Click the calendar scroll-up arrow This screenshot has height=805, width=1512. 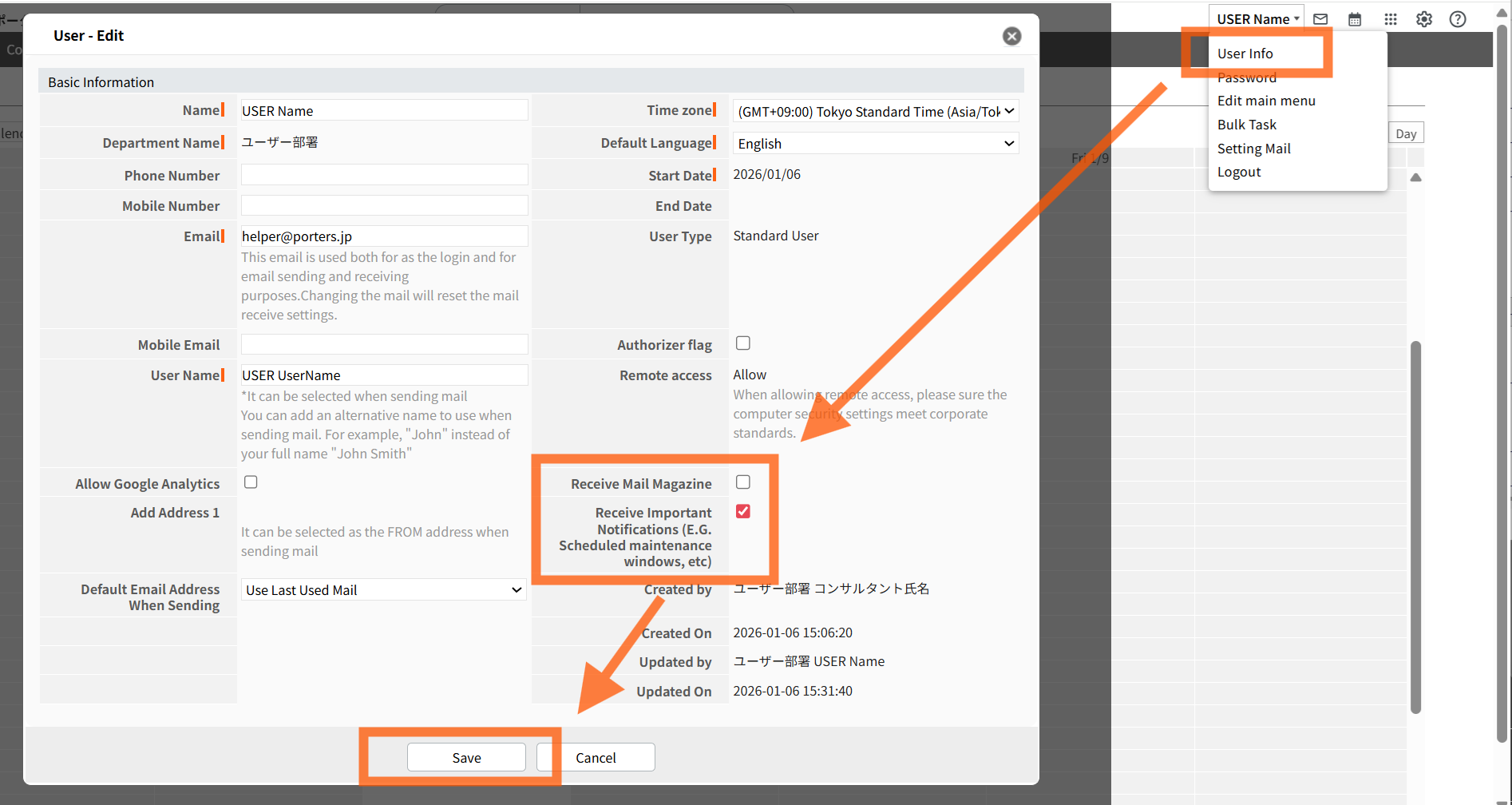[x=1415, y=177]
